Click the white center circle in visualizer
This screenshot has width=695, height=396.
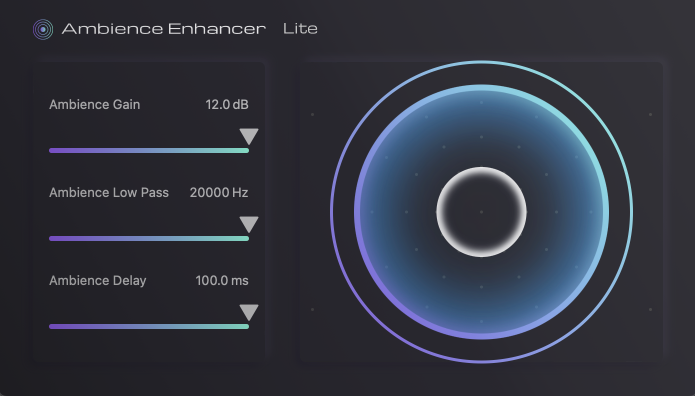(481, 212)
